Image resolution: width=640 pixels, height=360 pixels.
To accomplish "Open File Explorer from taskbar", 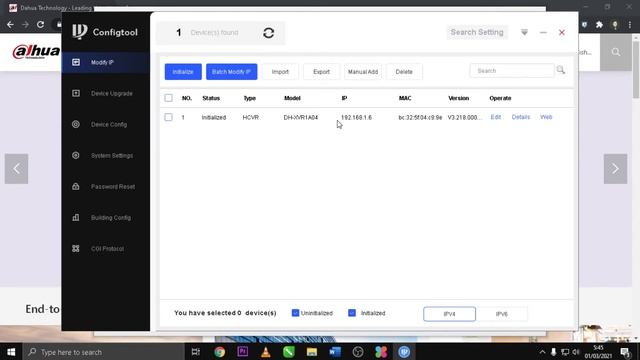I will click(x=312, y=352).
